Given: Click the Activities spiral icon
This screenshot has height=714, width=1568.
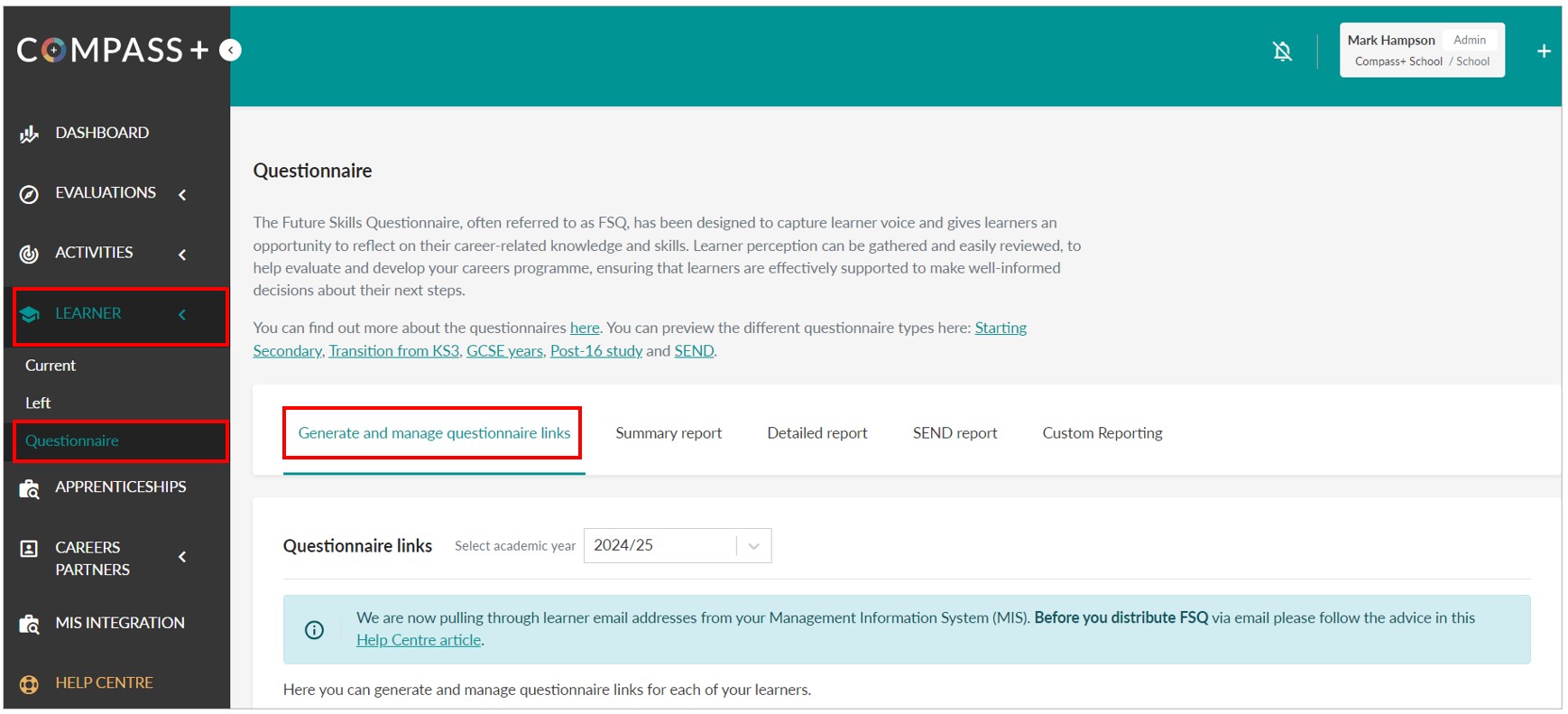Looking at the screenshot, I should [x=29, y=254].
